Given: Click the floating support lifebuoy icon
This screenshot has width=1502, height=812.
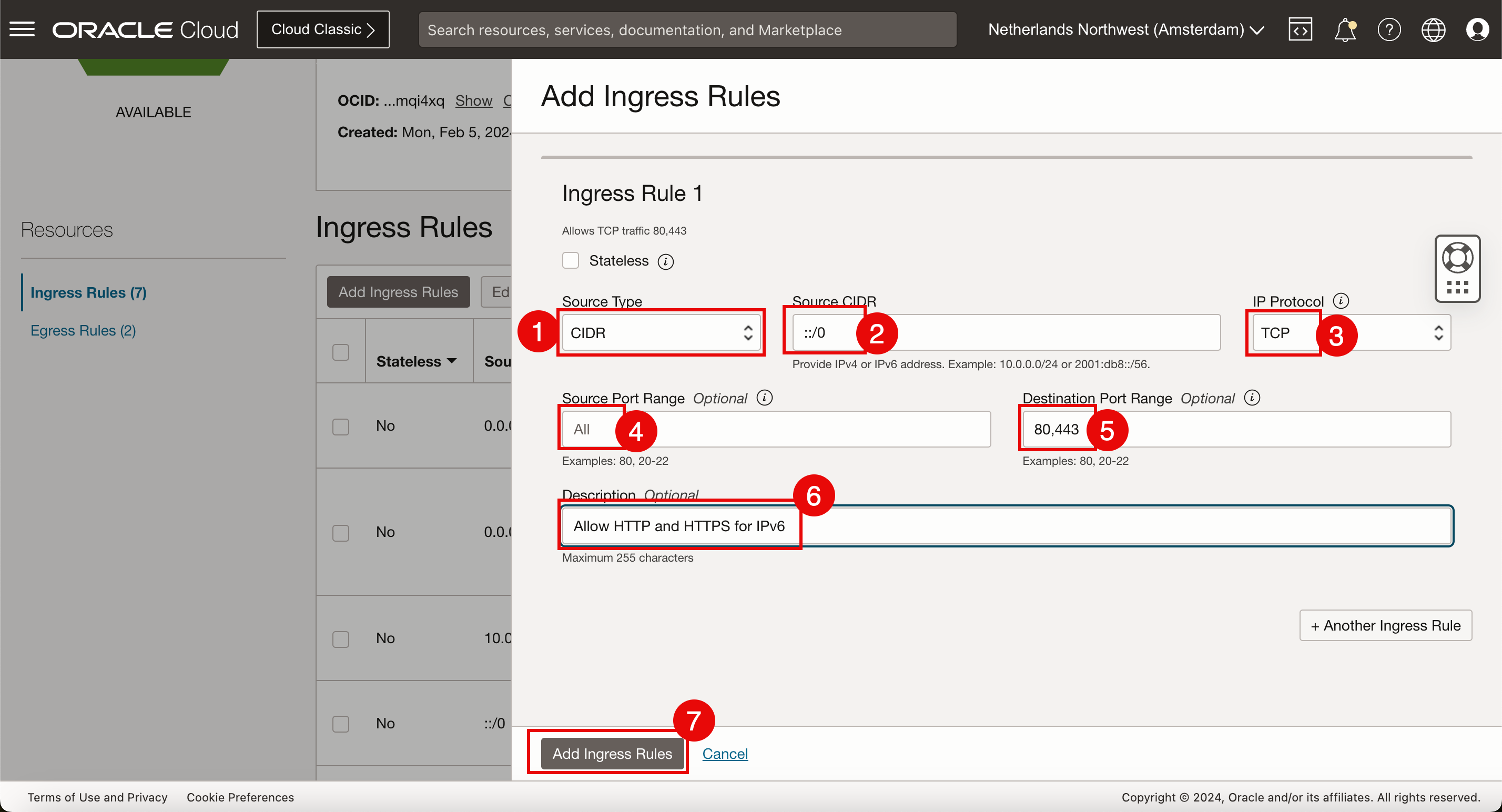Looking at the screenshot, I should tap(1457, 258).
